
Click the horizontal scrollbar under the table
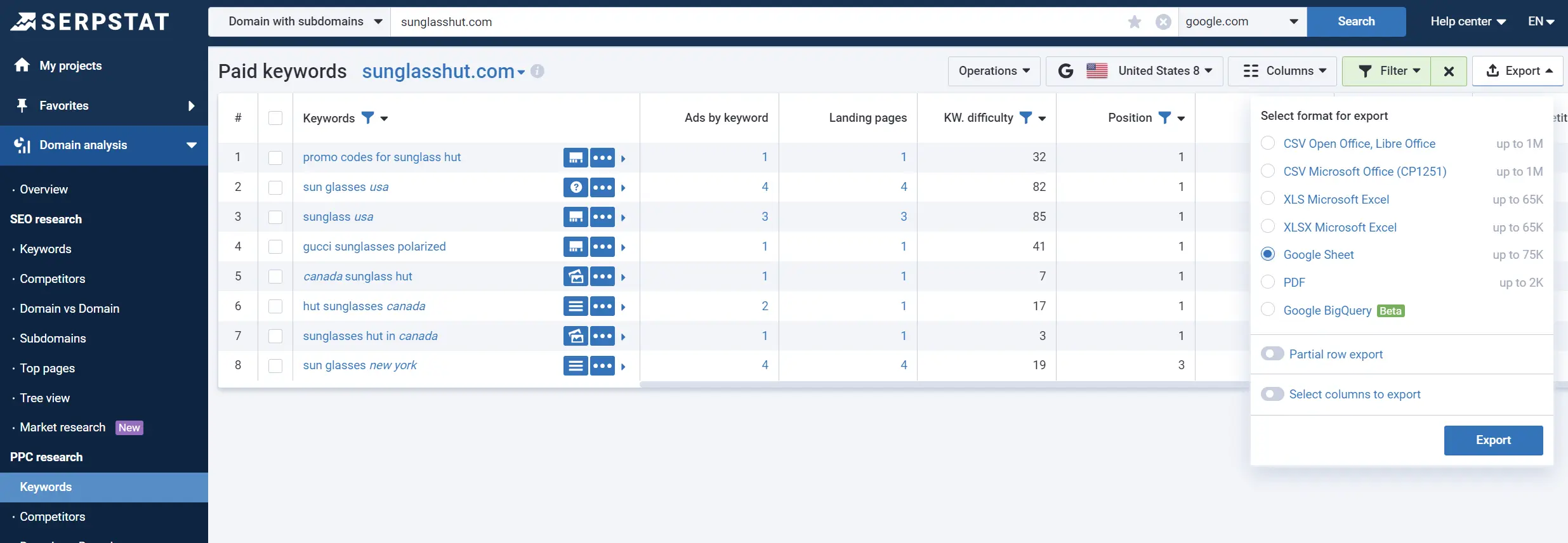click(944, 384)
